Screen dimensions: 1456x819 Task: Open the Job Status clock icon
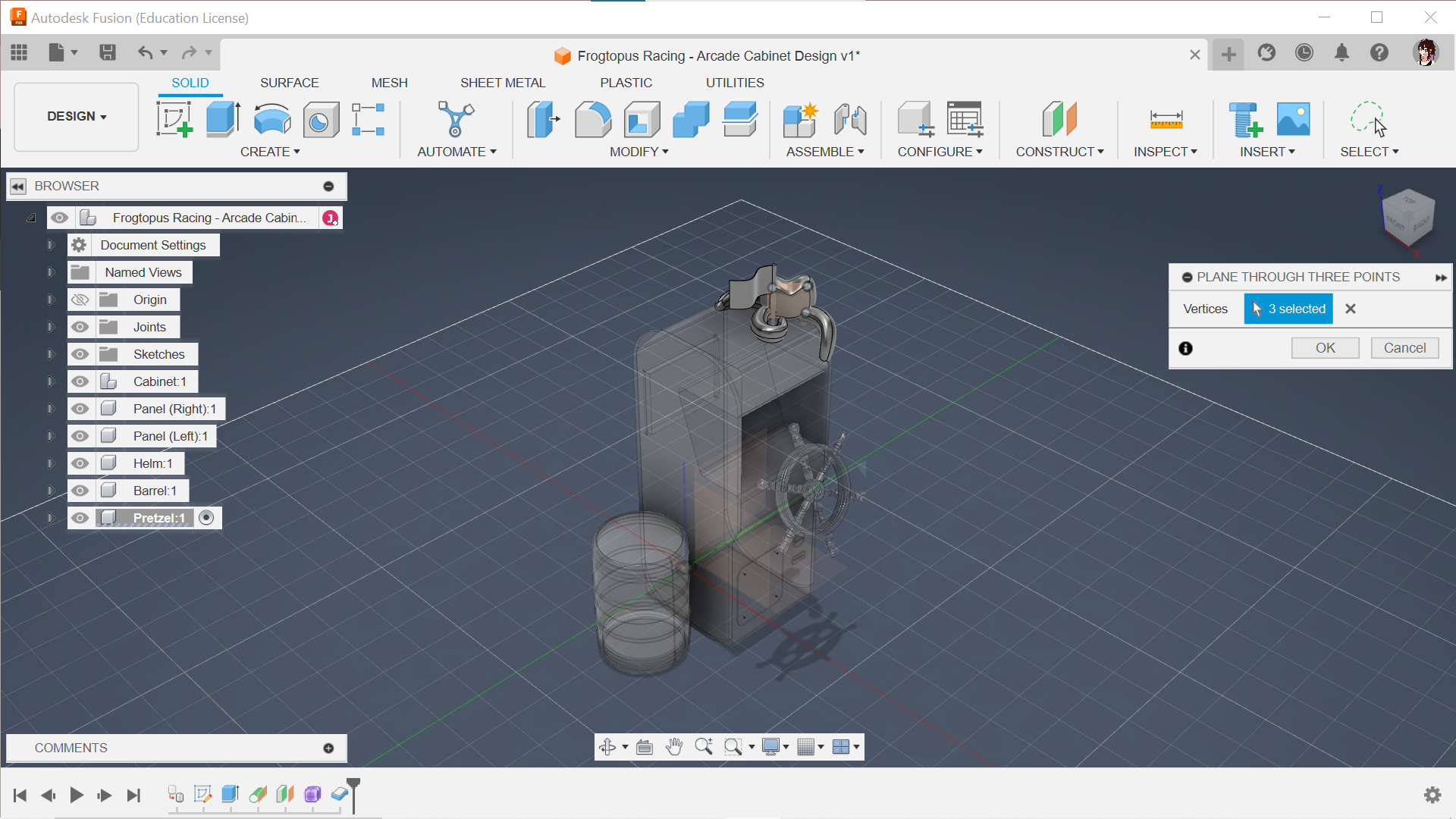(1304, 52)
